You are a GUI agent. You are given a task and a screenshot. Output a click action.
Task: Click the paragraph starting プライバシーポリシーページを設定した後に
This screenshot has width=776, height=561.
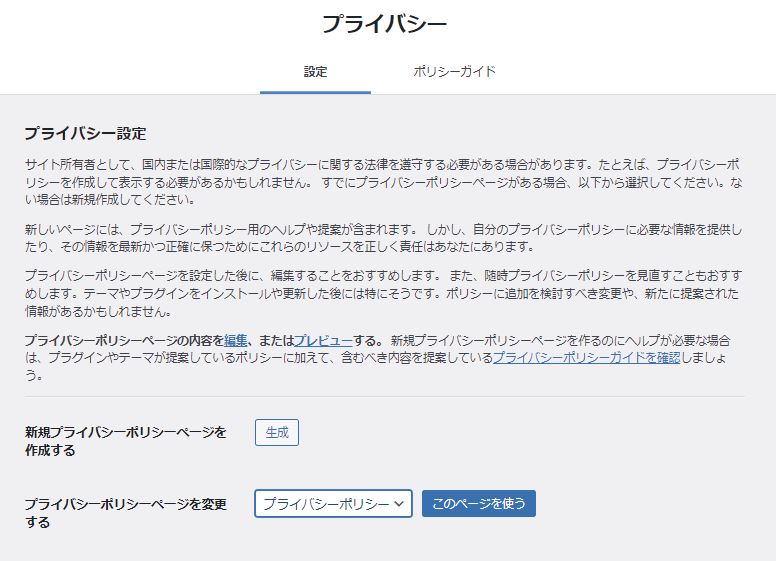pos(384,293)
